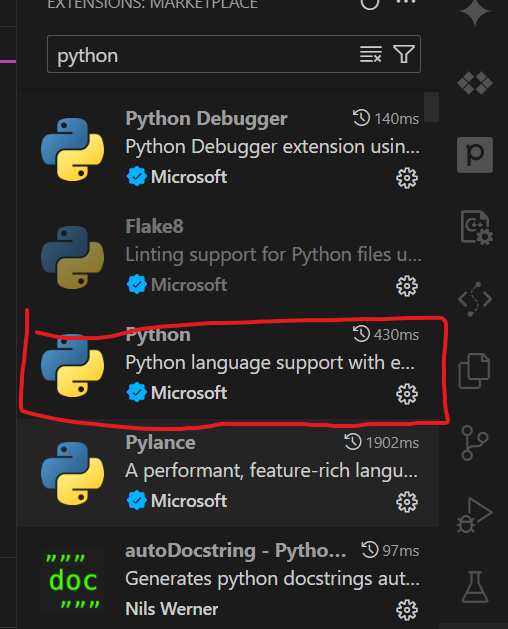Open the Source Control branch icon

coord(475,443)
